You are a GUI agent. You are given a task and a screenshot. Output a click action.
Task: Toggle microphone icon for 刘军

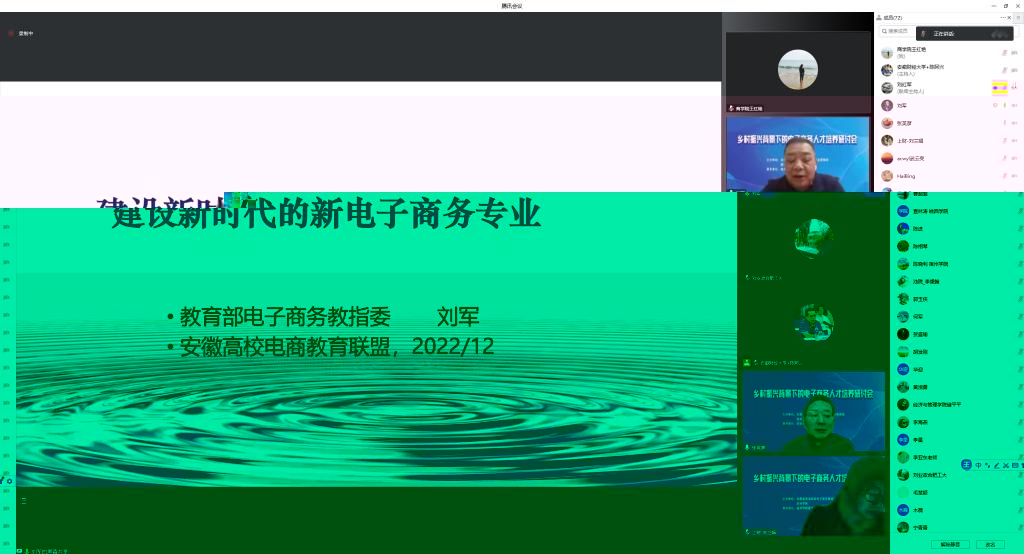[x=1004, y=105]
